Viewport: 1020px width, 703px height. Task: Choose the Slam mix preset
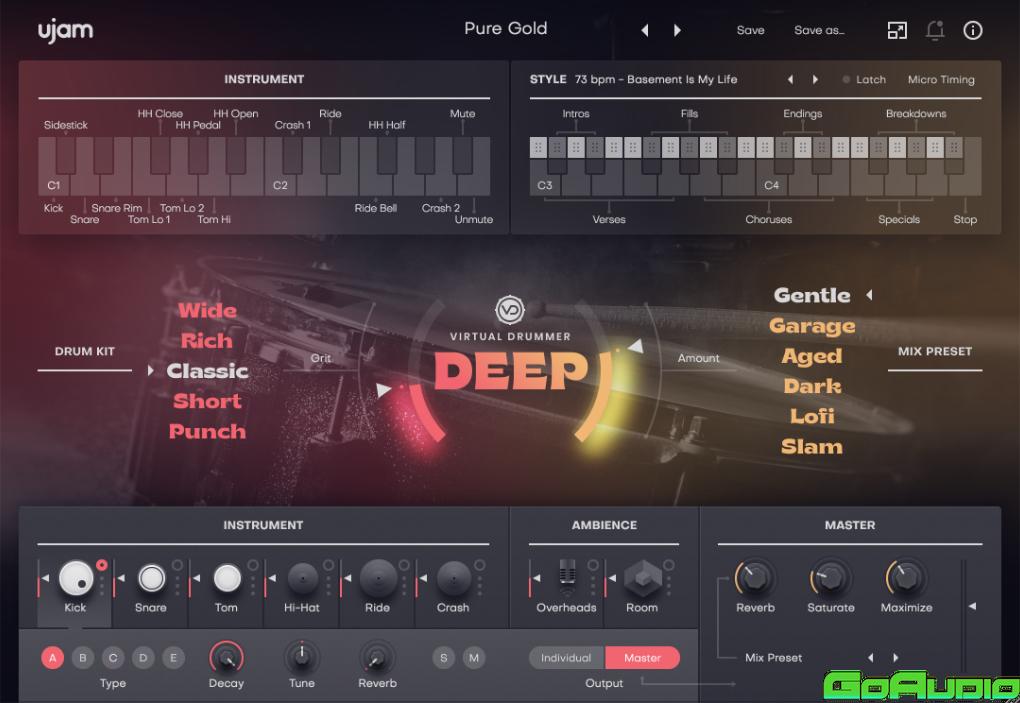pyautogui.click(x=812, y=446)
